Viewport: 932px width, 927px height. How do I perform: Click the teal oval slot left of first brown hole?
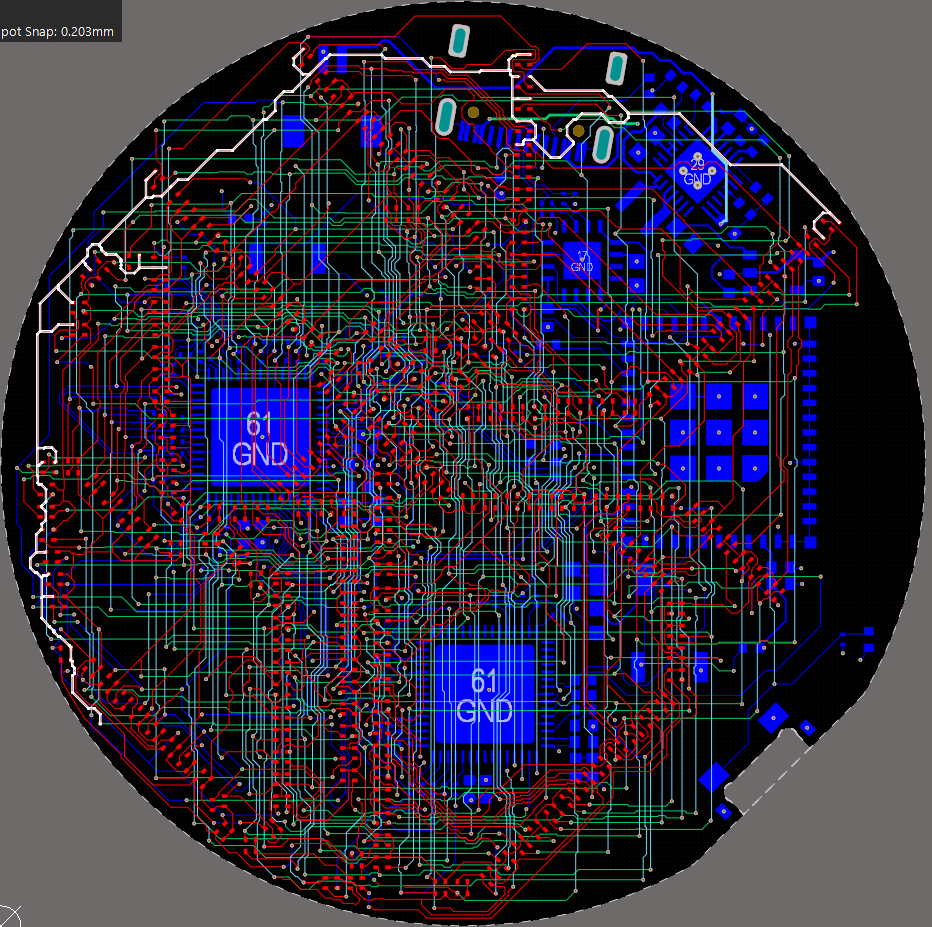445,115
